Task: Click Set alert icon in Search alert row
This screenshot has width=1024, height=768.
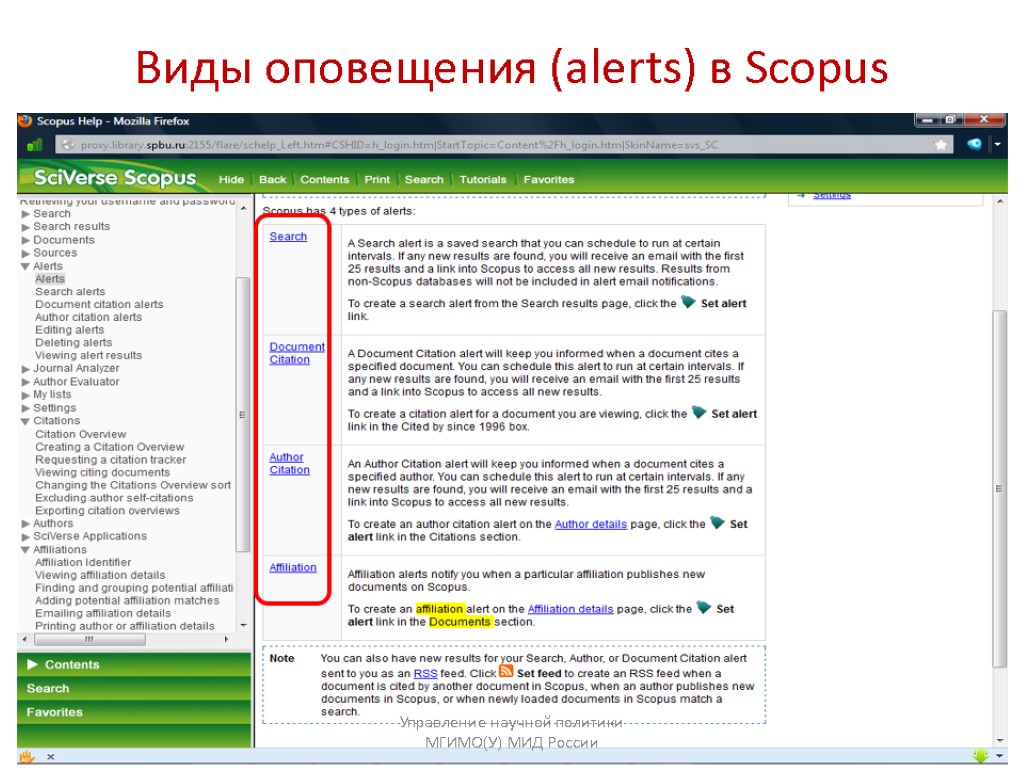Action: (x=688, y=302)
